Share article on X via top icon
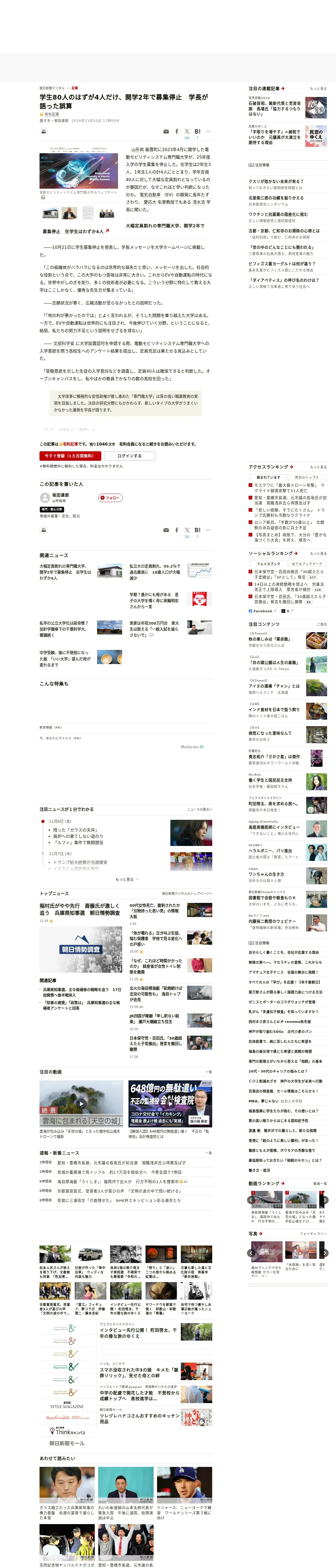Viewport: 336px width, 1568px height. [x=187, y=131]
